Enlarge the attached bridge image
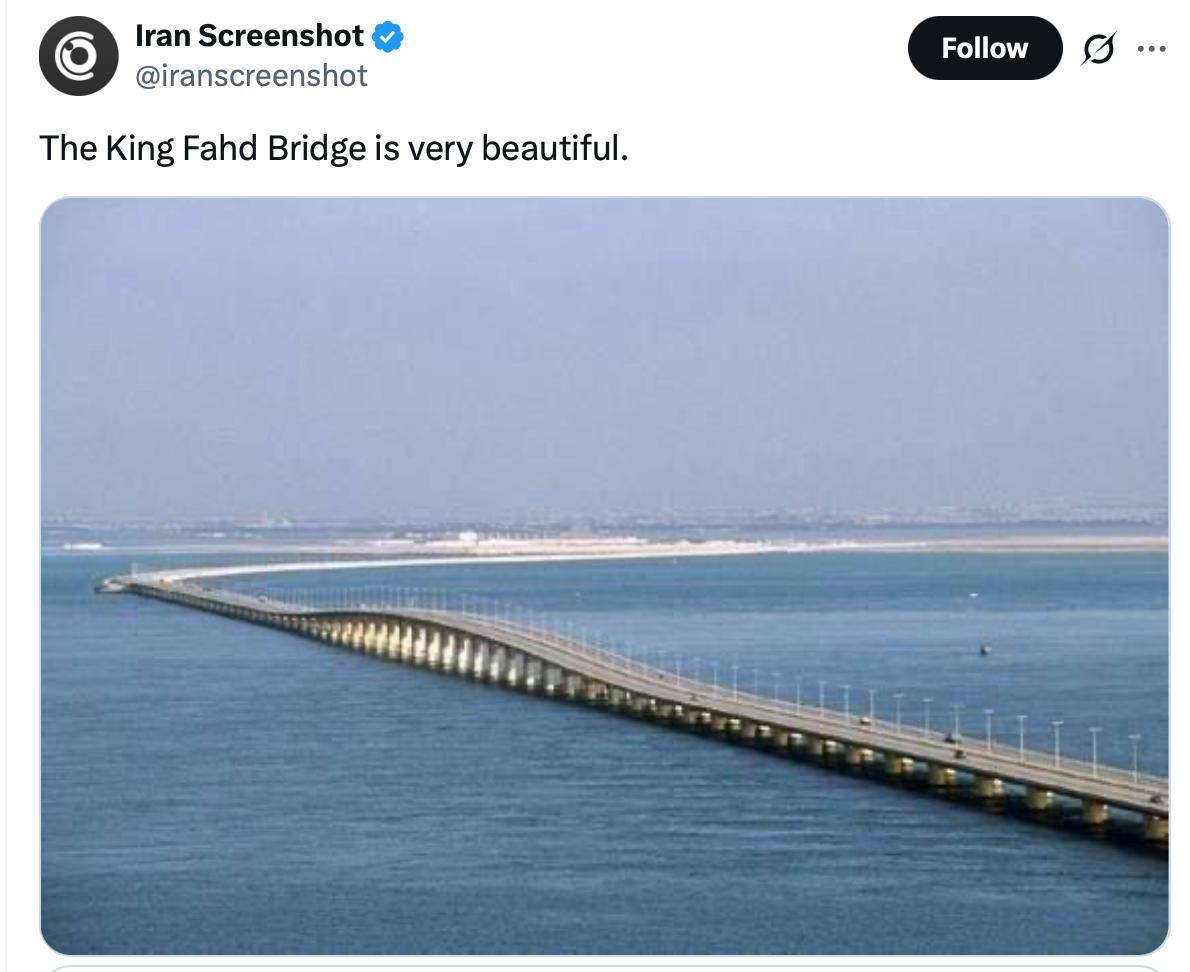Image resolution: width=1190 pixels, height=972 pixels. click(604, 576)
